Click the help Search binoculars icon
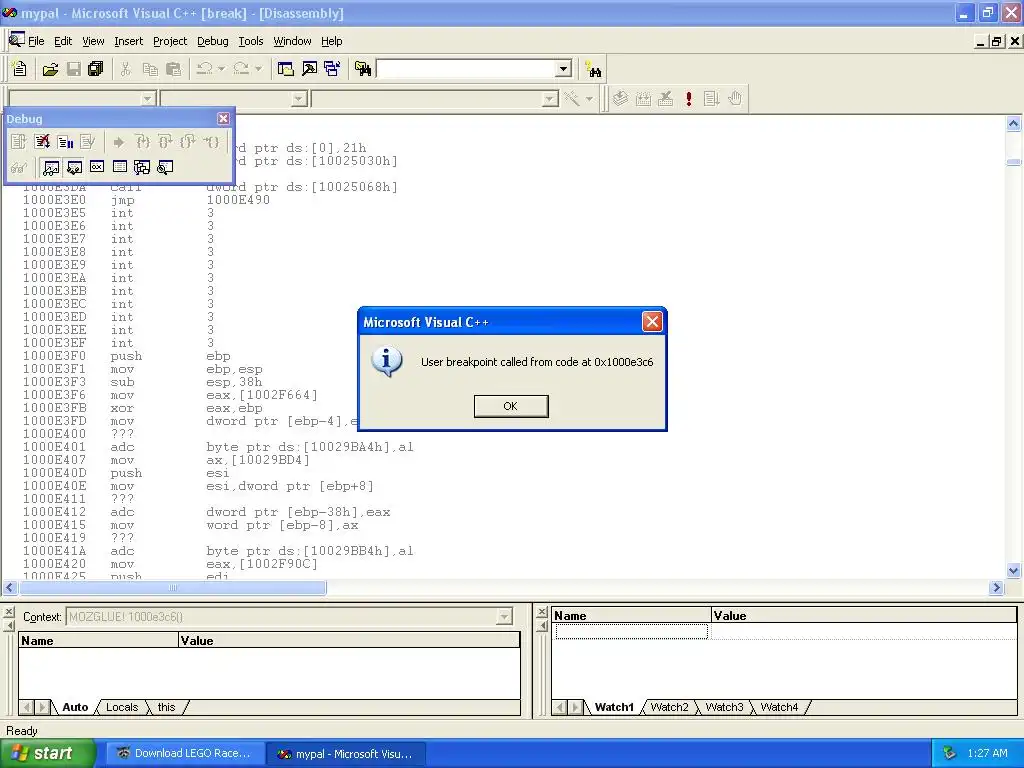 point(593,69)
